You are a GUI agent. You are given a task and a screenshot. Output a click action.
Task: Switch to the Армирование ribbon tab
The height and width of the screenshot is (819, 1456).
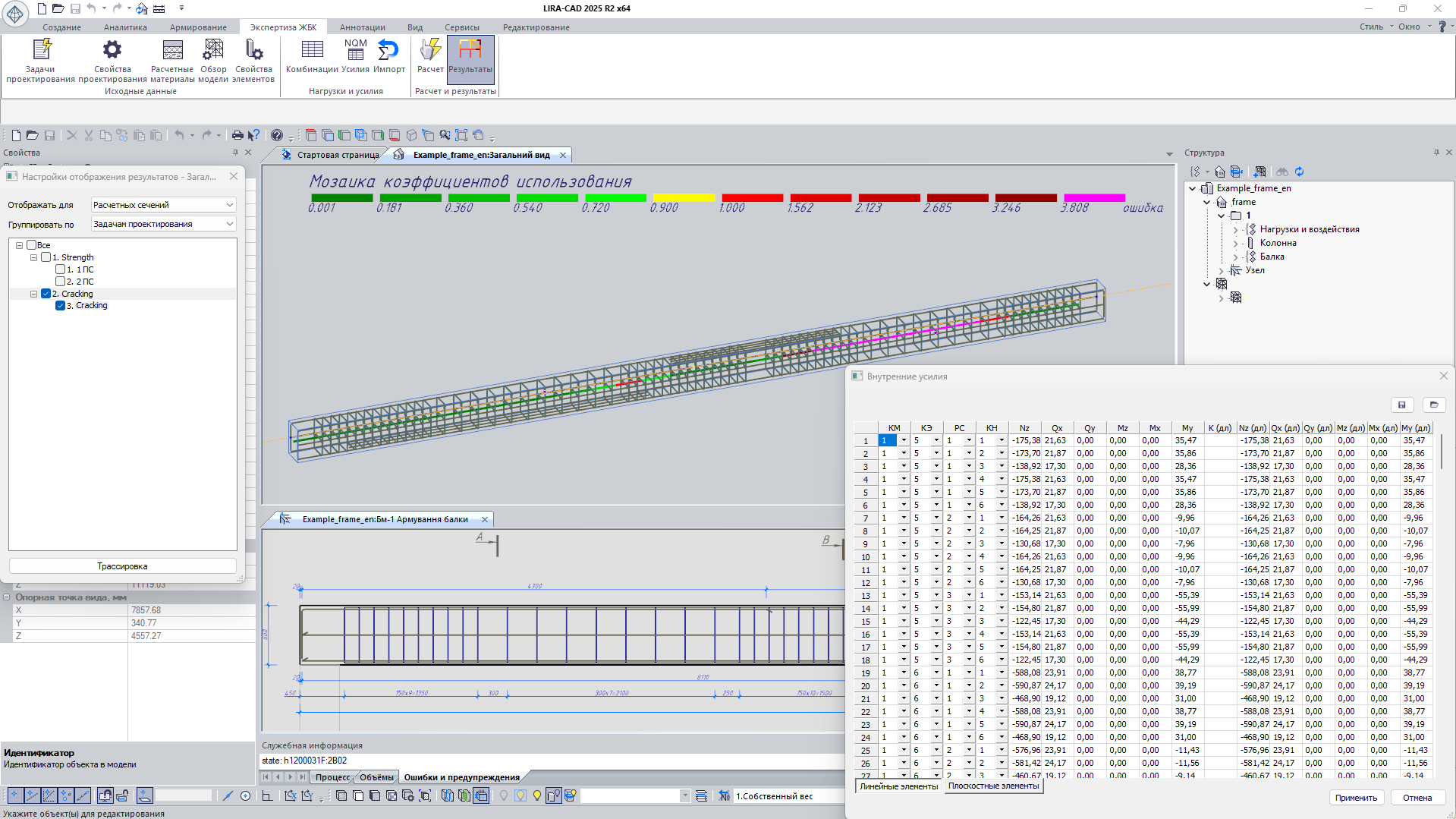coord(198,27)
